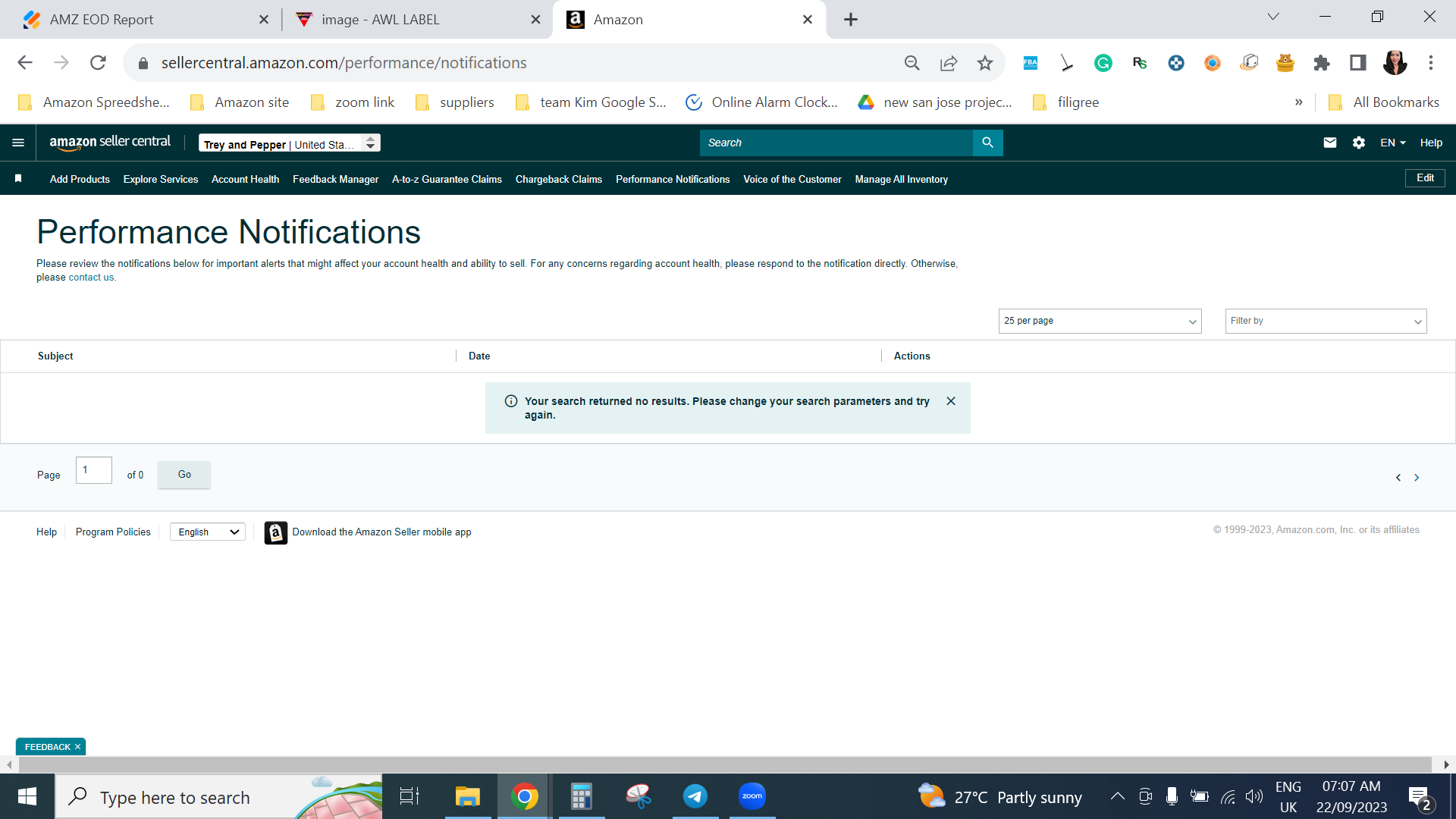Open Telegram from taskbar
Screen dimensions: 1456x819
695,796
